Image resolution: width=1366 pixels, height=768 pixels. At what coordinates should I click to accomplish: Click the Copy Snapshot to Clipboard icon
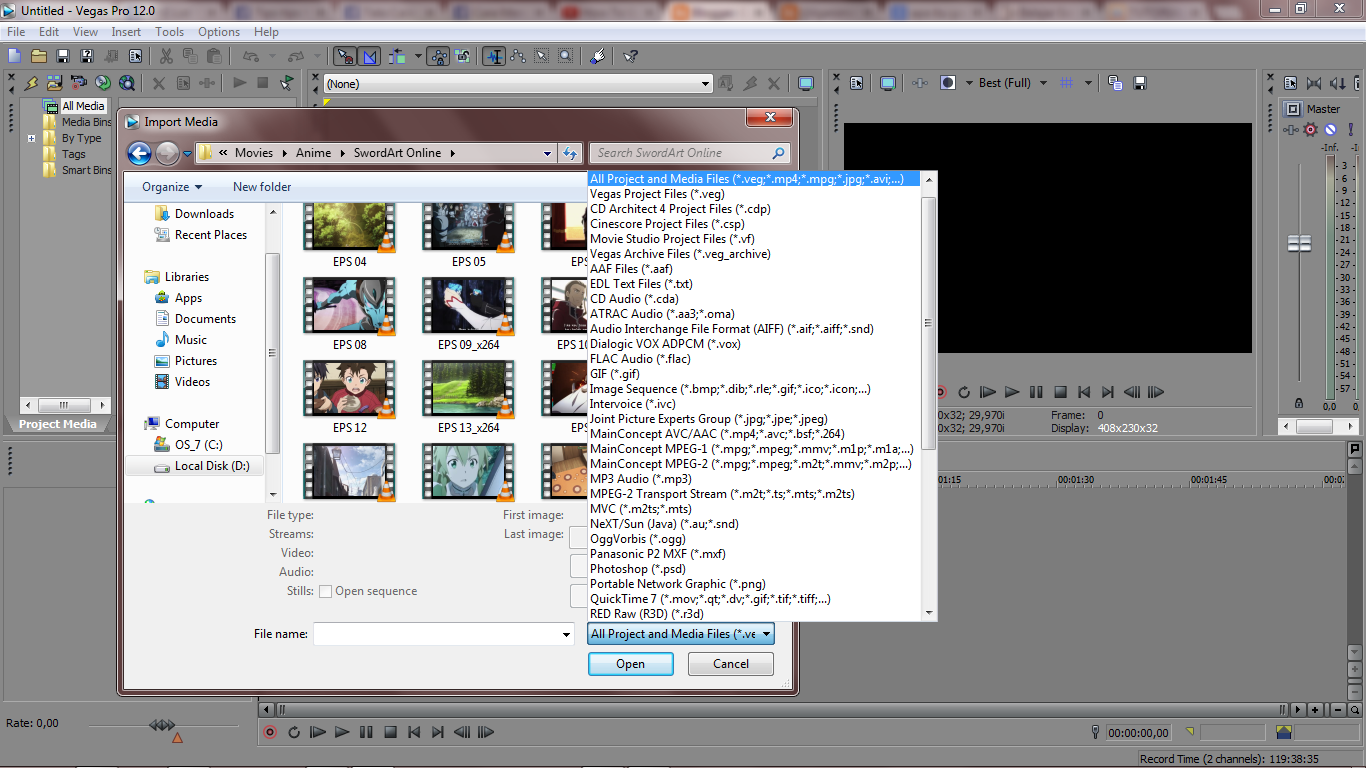1115,83
